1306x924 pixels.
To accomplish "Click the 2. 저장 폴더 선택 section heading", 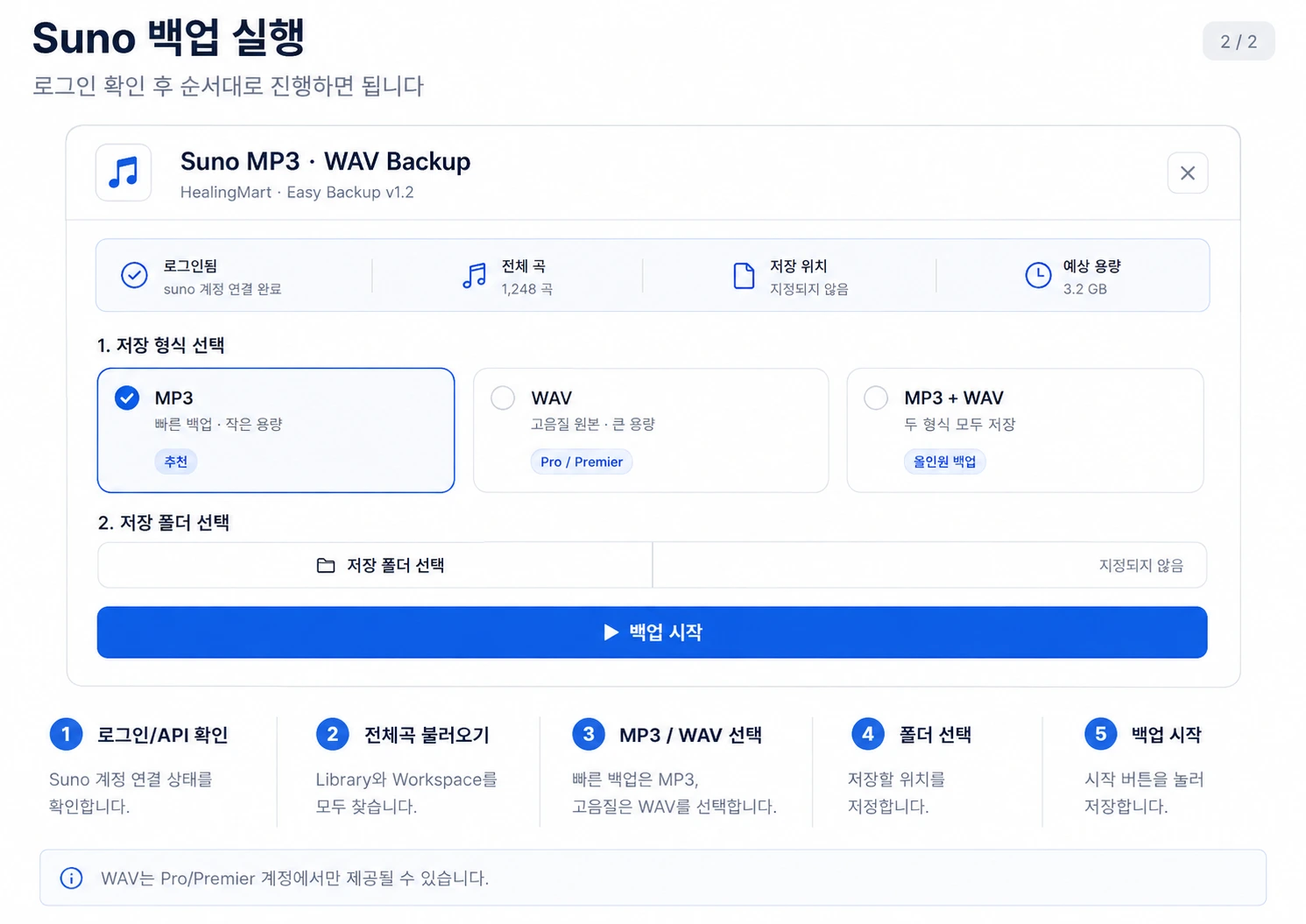I will pos(164,523).
